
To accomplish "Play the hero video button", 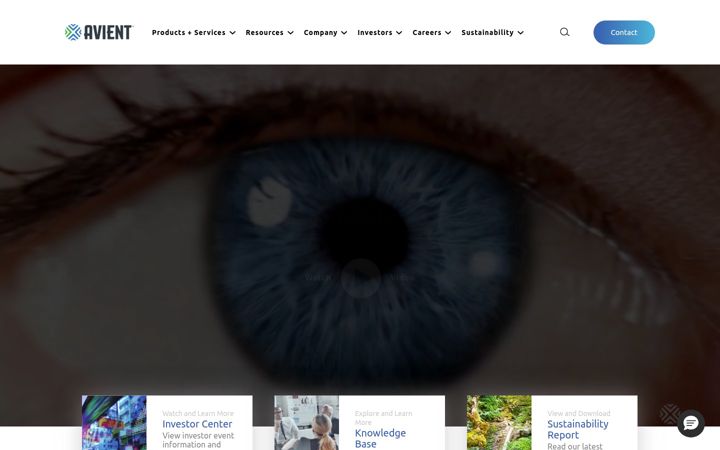I will (361, 278).
